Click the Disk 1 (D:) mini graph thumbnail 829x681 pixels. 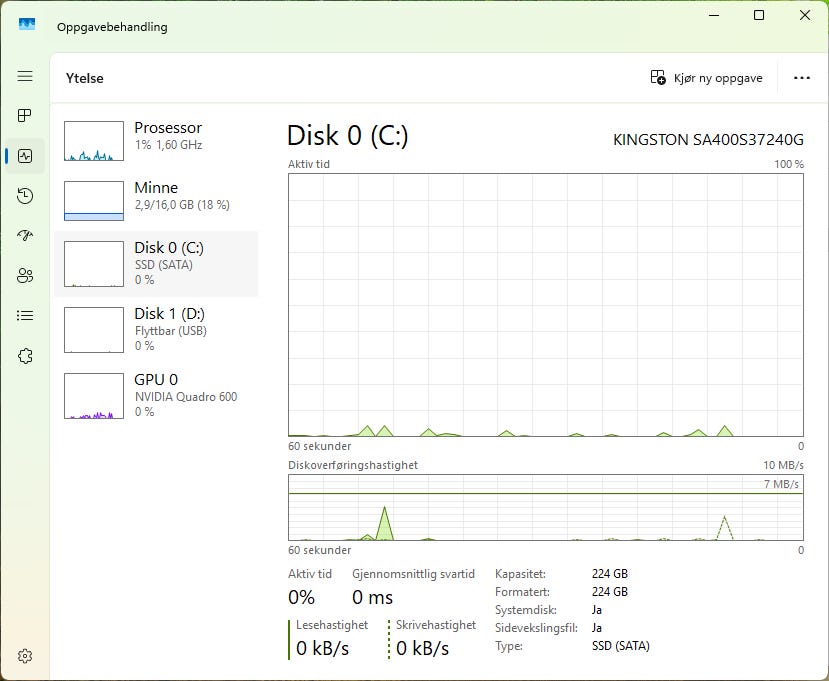coord(94,330)
